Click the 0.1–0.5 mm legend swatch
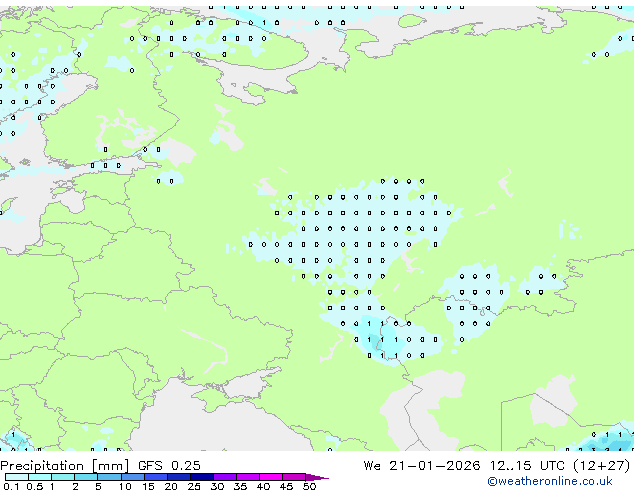Screen dimensions: 634x490 click(17, 477)
